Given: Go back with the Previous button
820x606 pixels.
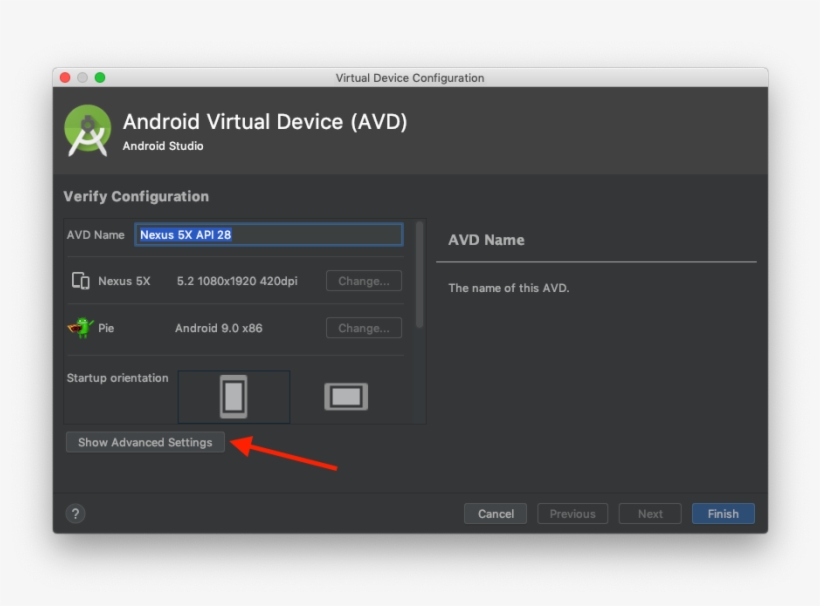Looking at the screenshot, I should (572, 514).
